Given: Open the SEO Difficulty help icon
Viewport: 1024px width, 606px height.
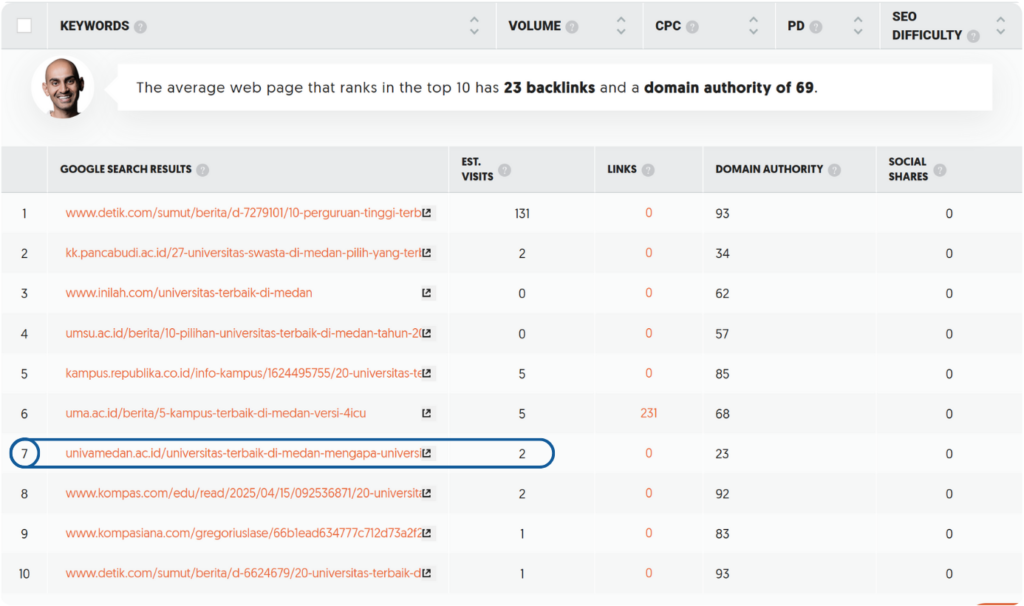Looking at the screenshot, I should coord(973,36).
